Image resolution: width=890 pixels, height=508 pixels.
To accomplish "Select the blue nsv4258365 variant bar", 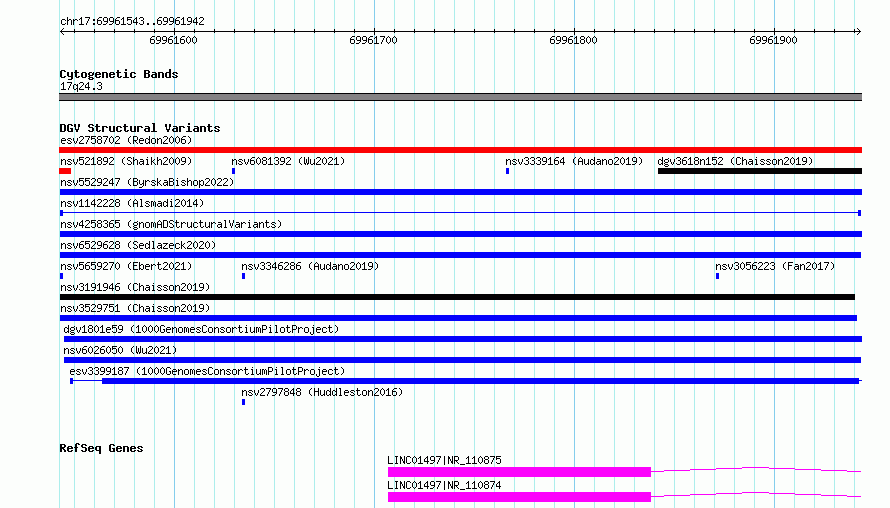I will click(x=460, y=234).
